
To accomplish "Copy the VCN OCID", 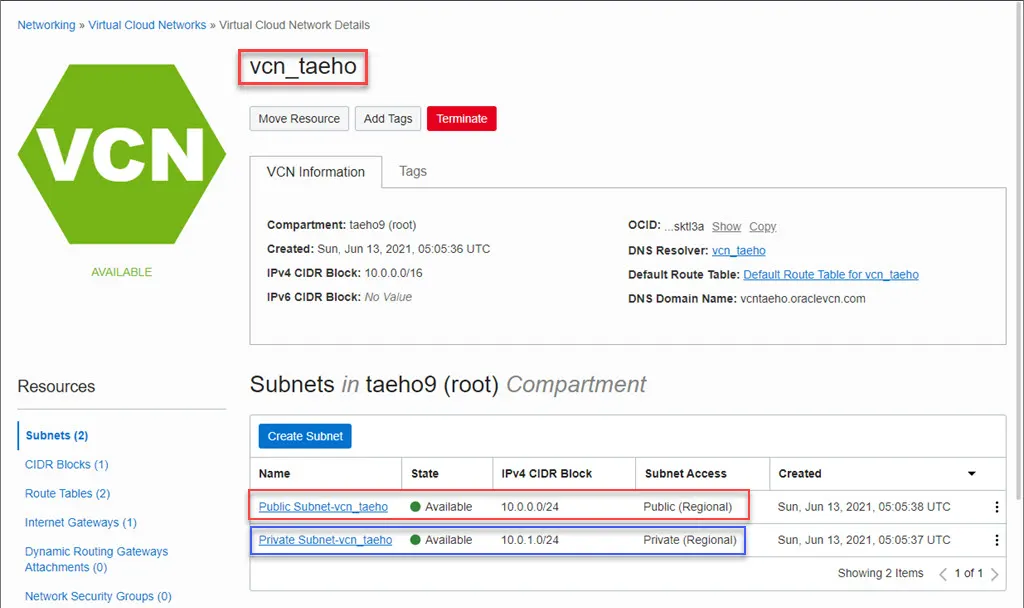I will point(762,226).
